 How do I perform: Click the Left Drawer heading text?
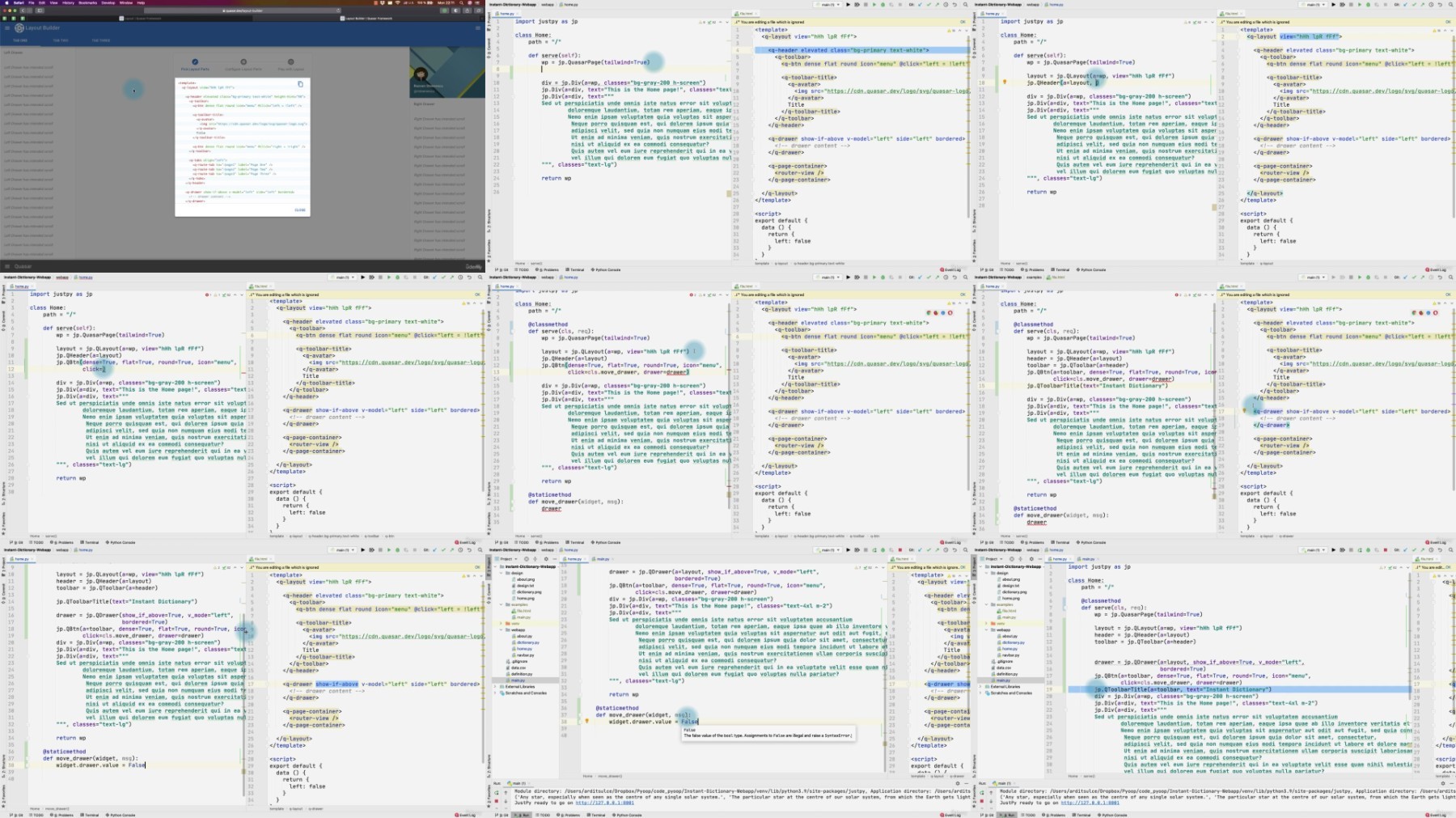tap(13, 53)
